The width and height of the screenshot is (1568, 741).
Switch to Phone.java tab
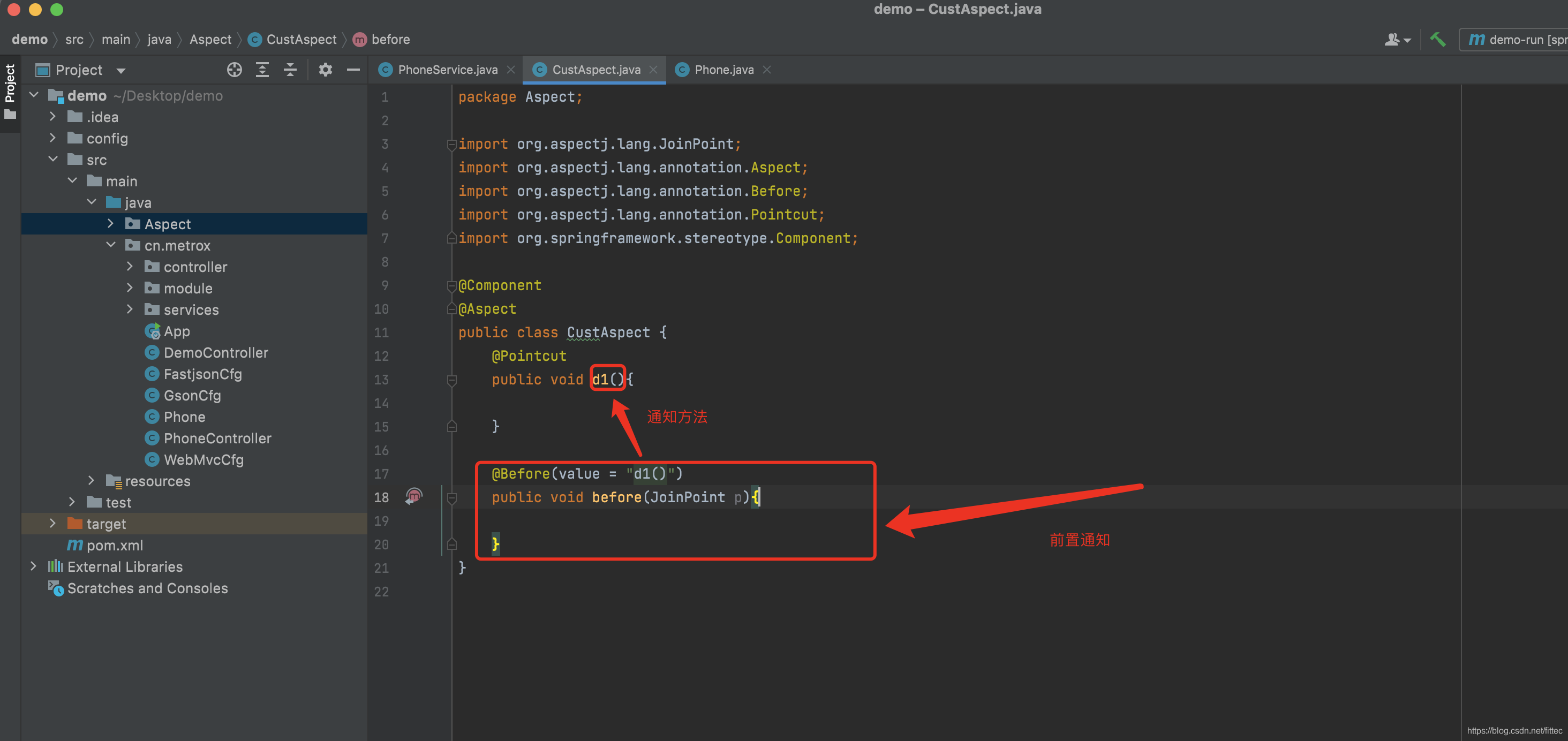723,70
